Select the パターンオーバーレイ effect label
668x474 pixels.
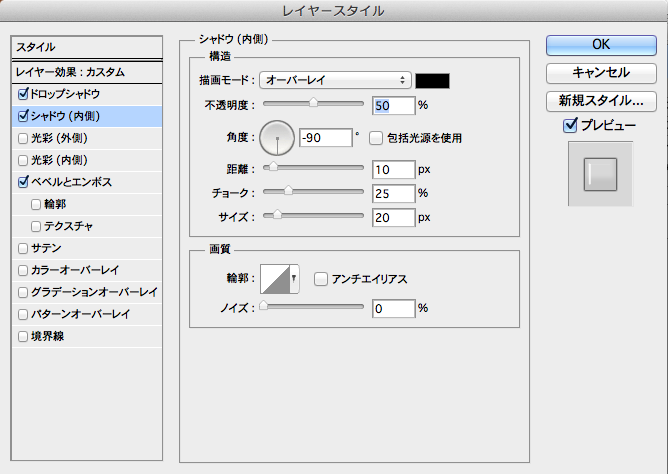pyautogui.click(x=81, y=314)
